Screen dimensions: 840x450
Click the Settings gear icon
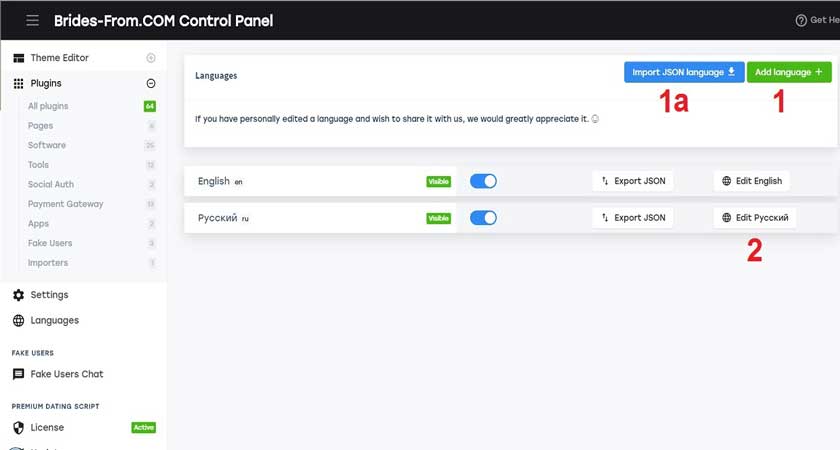19,295
